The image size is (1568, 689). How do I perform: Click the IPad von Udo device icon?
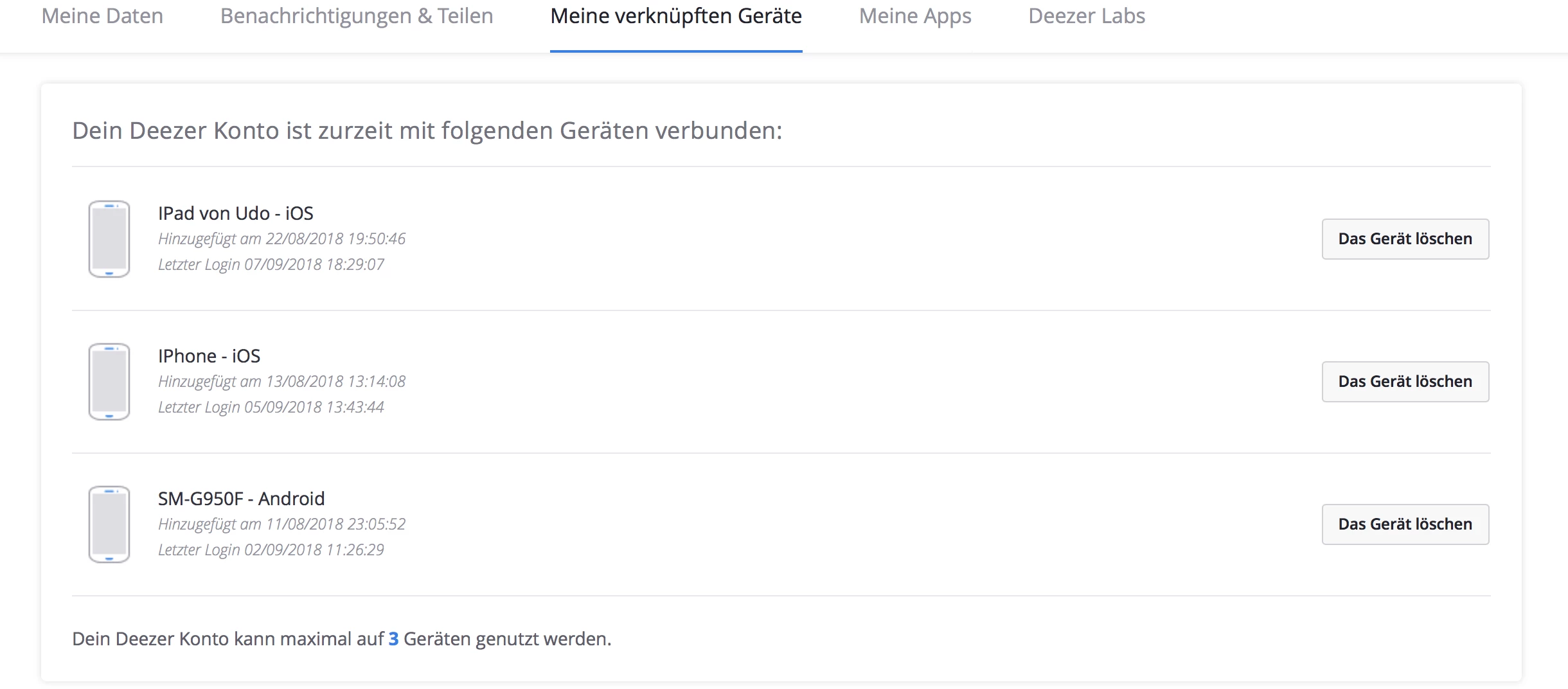pyautogui.click(x=109, y=239)
